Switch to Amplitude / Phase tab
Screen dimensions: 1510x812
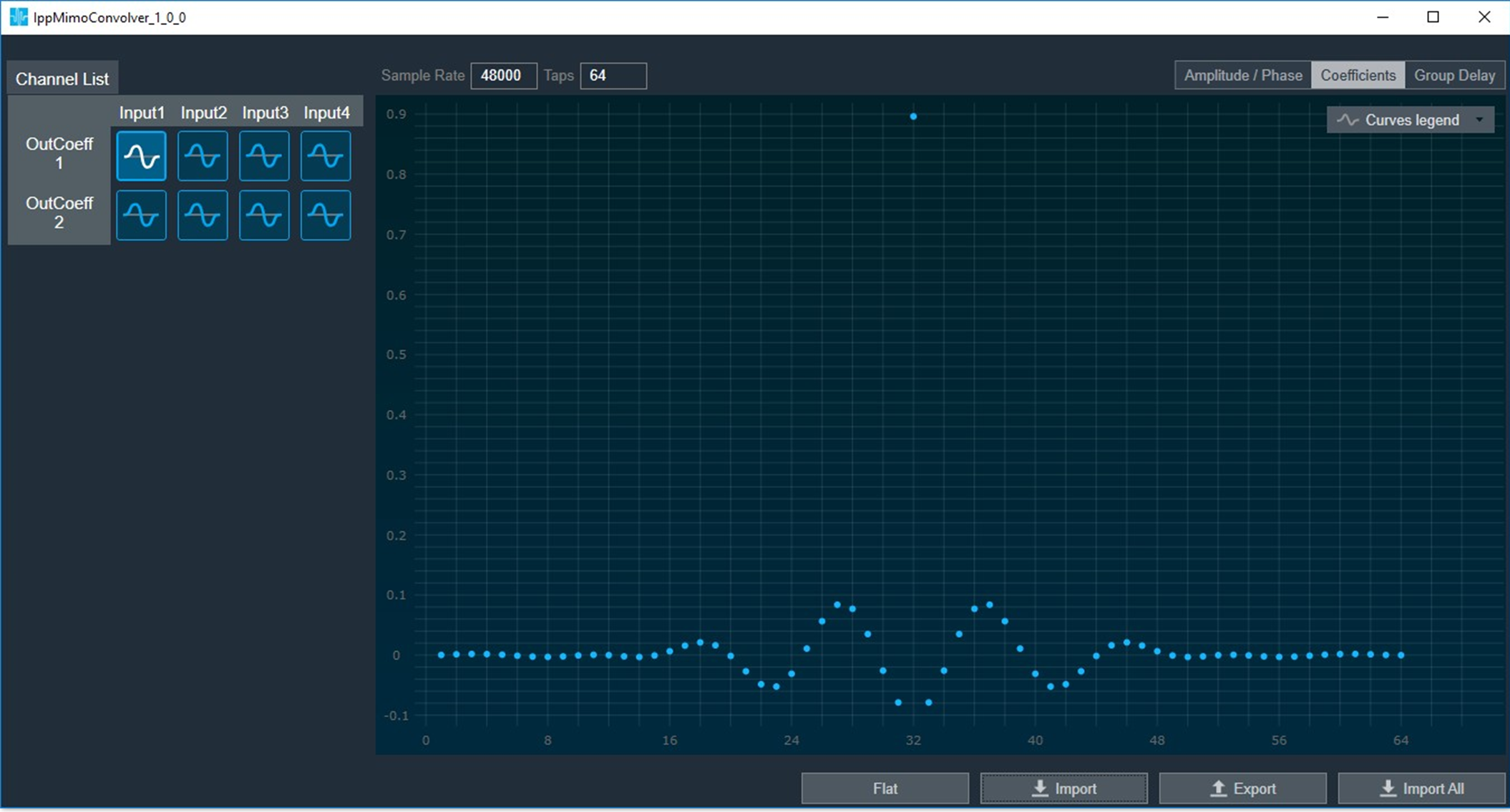tap(1243, 75)
